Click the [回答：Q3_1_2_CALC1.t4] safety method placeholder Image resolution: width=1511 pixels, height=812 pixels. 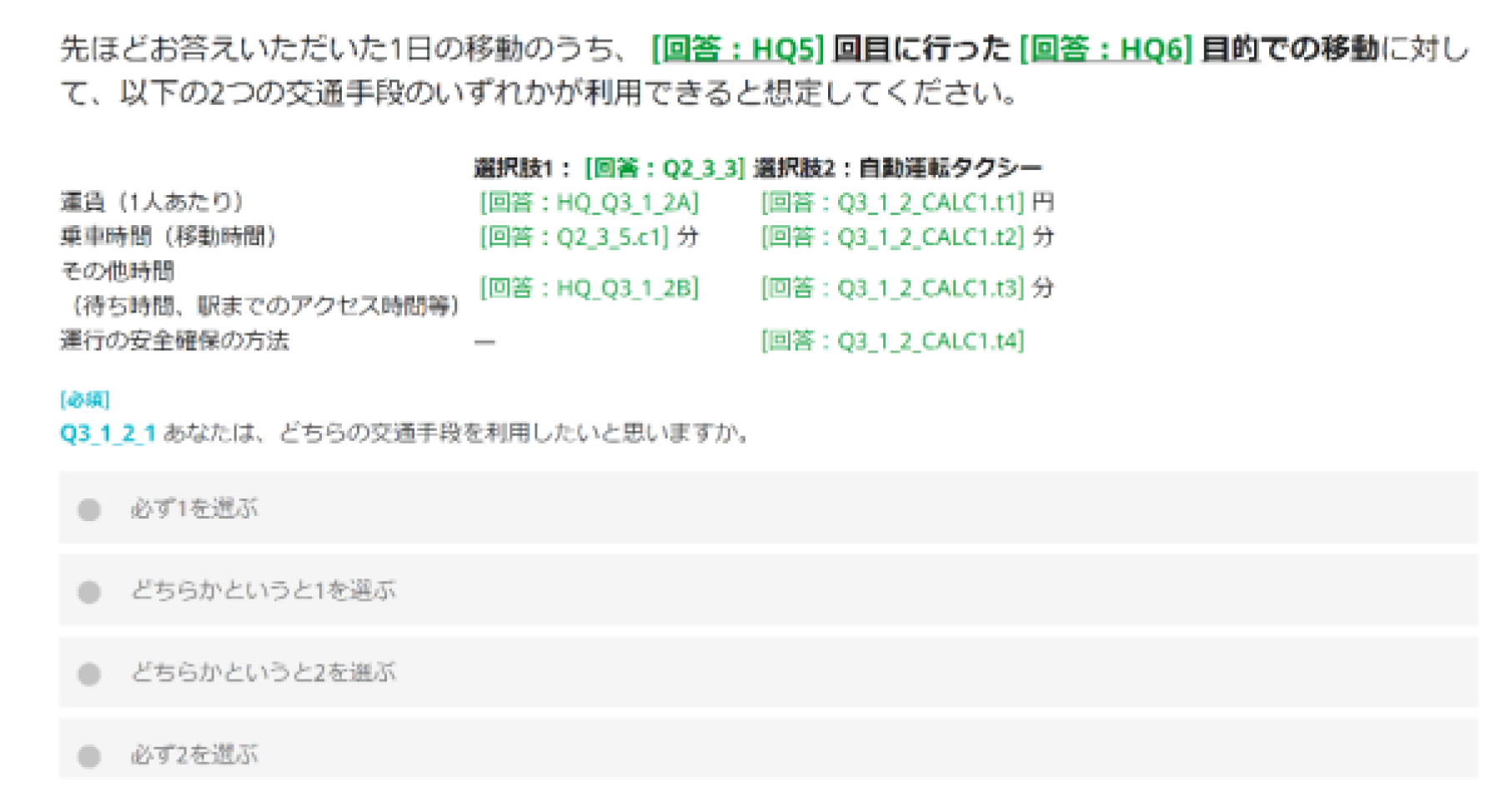(891, 341)
